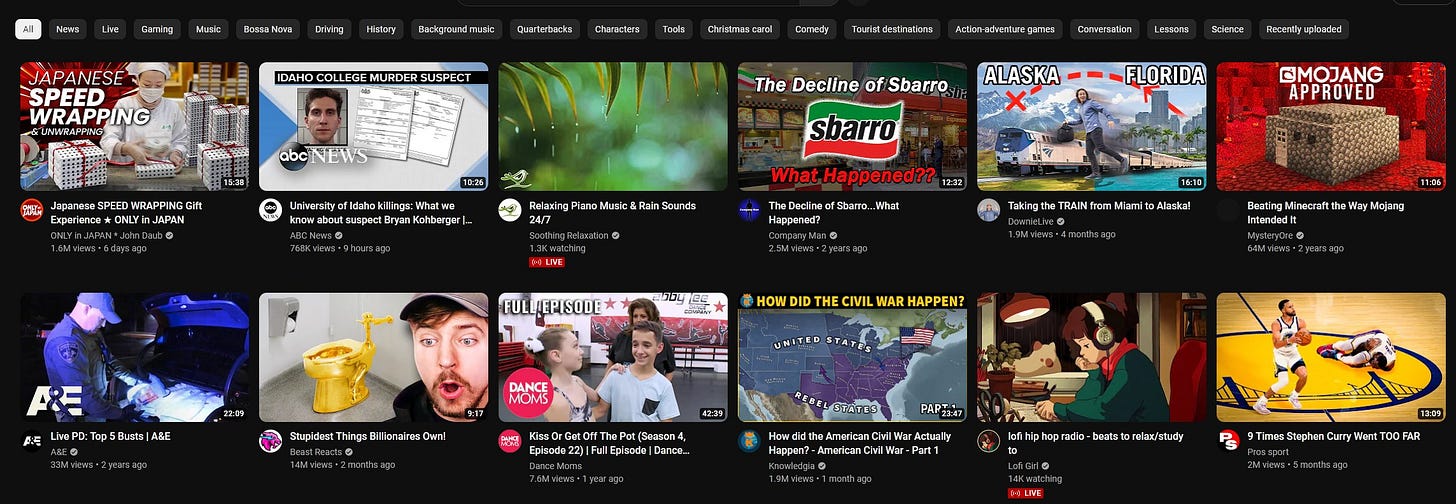1456x504 pixels.
Task: Choose the Music filter chip
Action: point(208,29)
